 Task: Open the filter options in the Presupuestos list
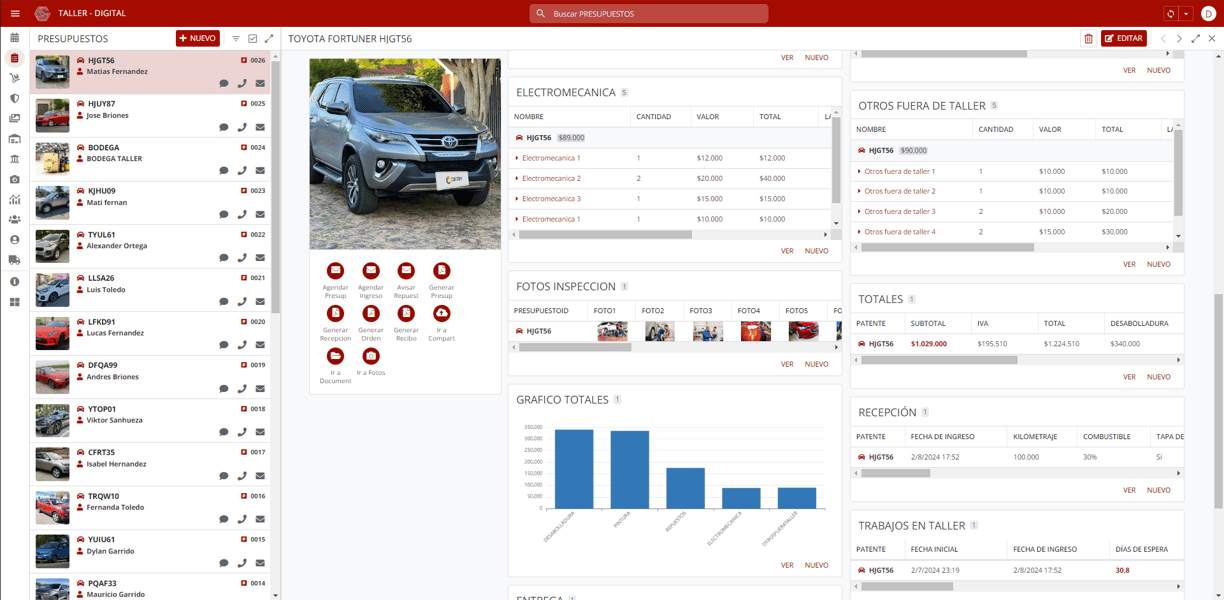pyautogui.click(x=236, y=39)
